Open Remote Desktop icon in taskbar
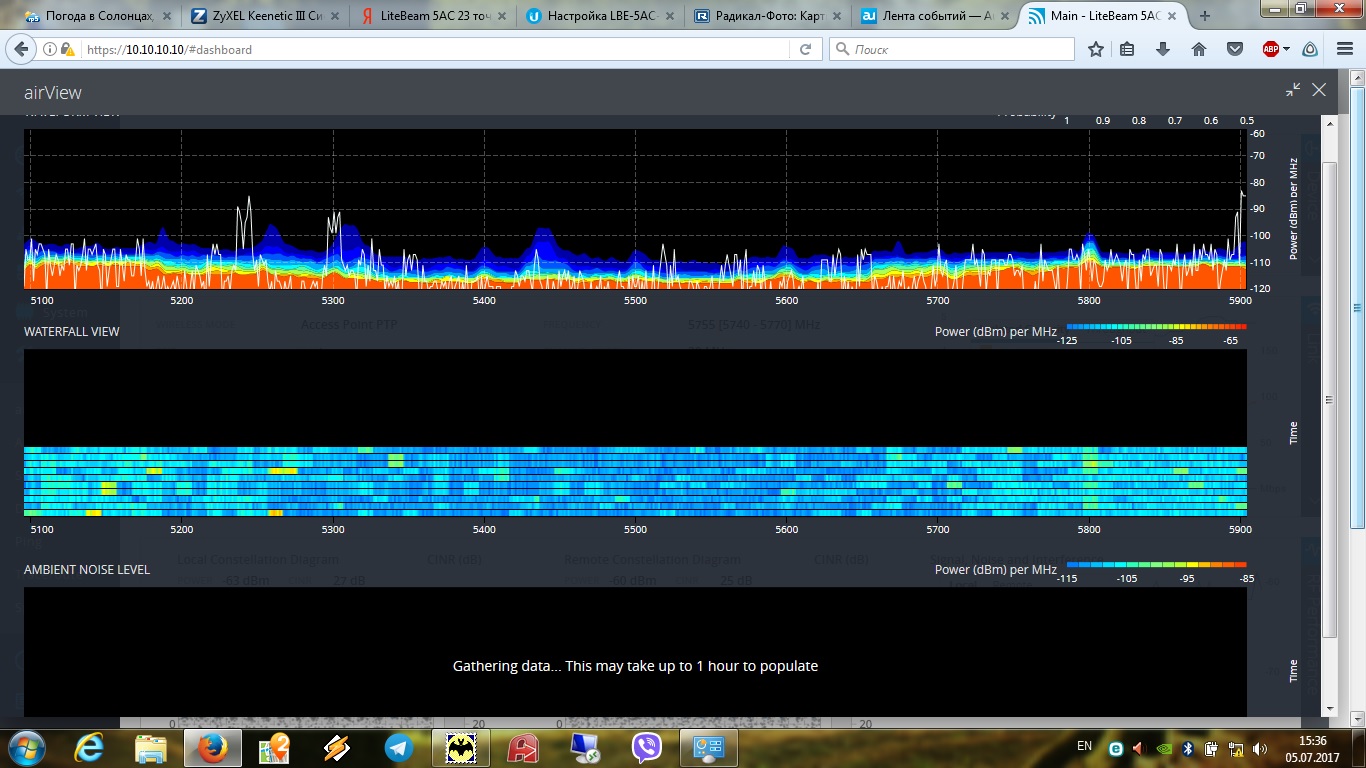This screenshot has height=768, width=1366. [x=584, y=747]
